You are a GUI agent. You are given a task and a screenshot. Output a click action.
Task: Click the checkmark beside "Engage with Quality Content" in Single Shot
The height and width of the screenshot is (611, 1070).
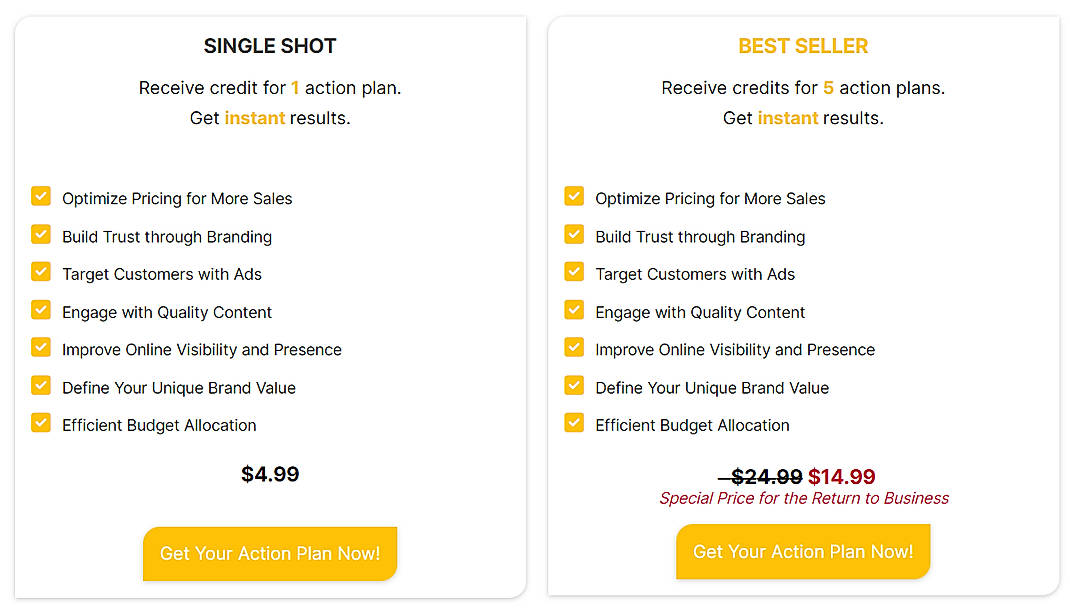(x=41, y=310)
